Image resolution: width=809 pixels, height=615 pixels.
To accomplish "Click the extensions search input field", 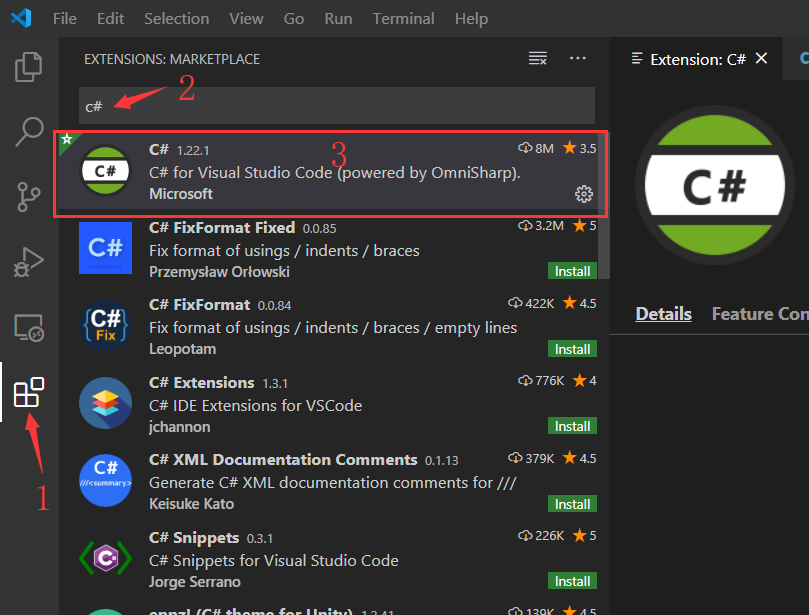I will [336, 106].
